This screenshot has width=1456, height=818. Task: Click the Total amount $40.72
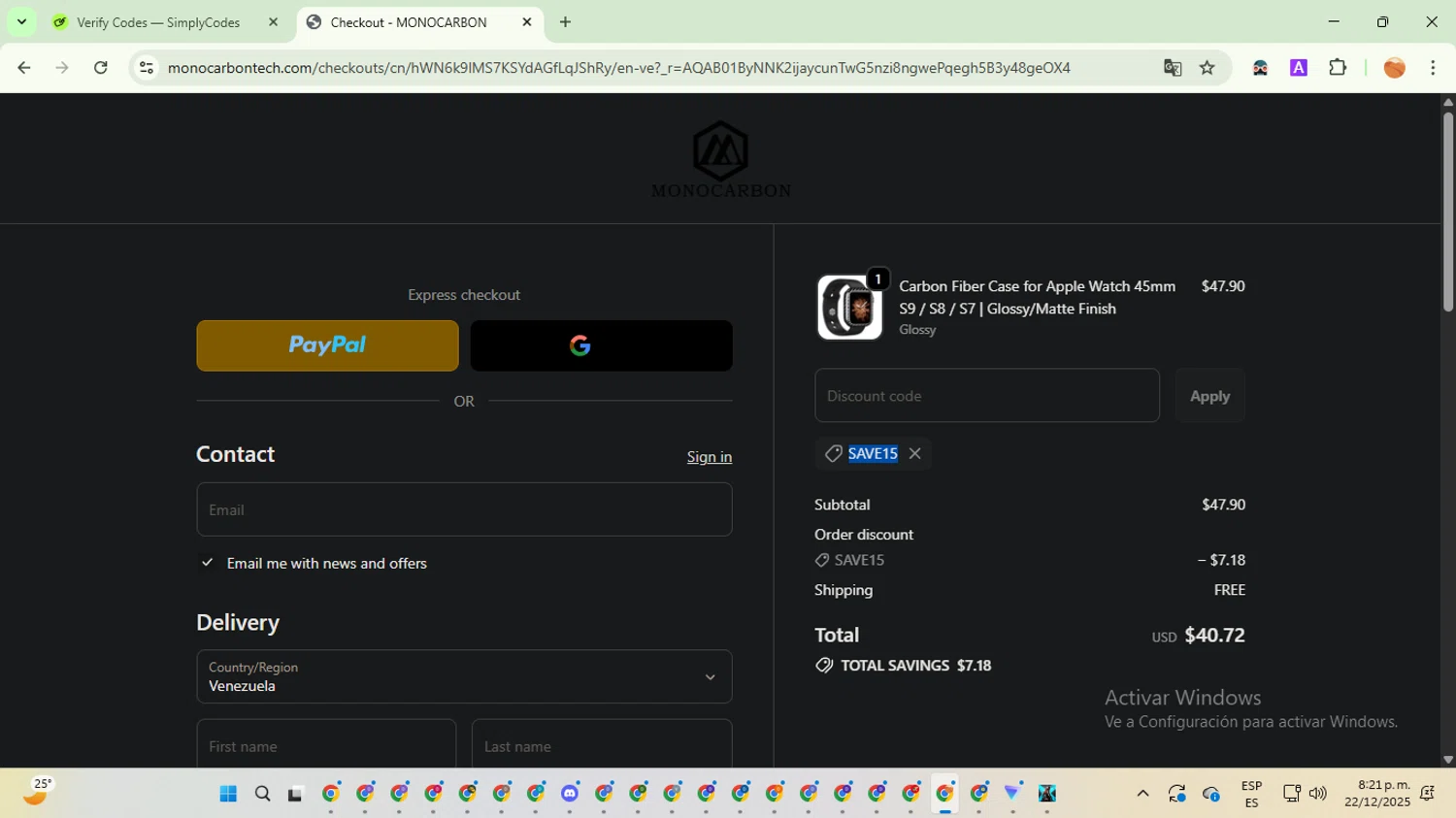point(1214,636)
